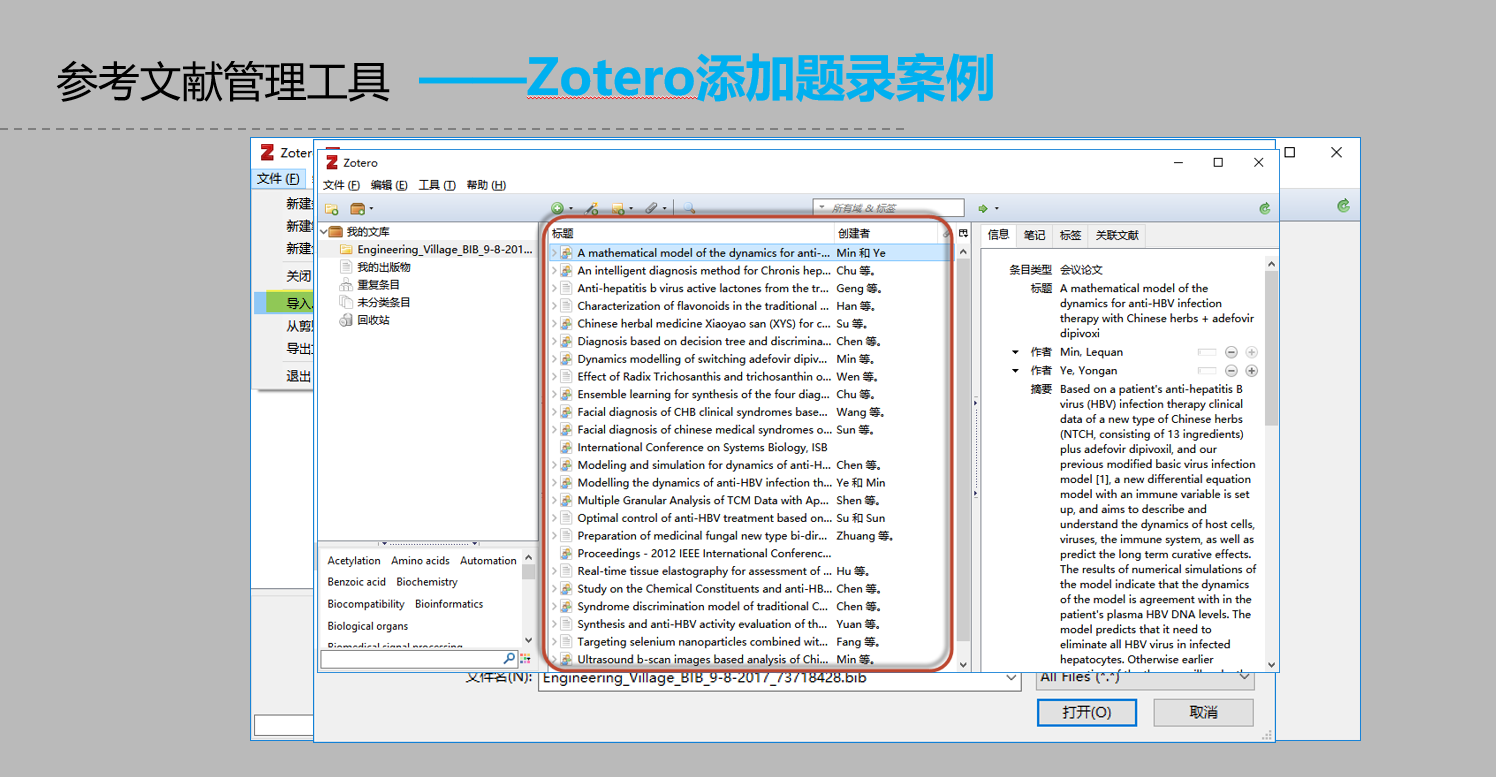Click the 我的文库 library icon
This screenshot has height=777, width=1496.
[336, 232]
